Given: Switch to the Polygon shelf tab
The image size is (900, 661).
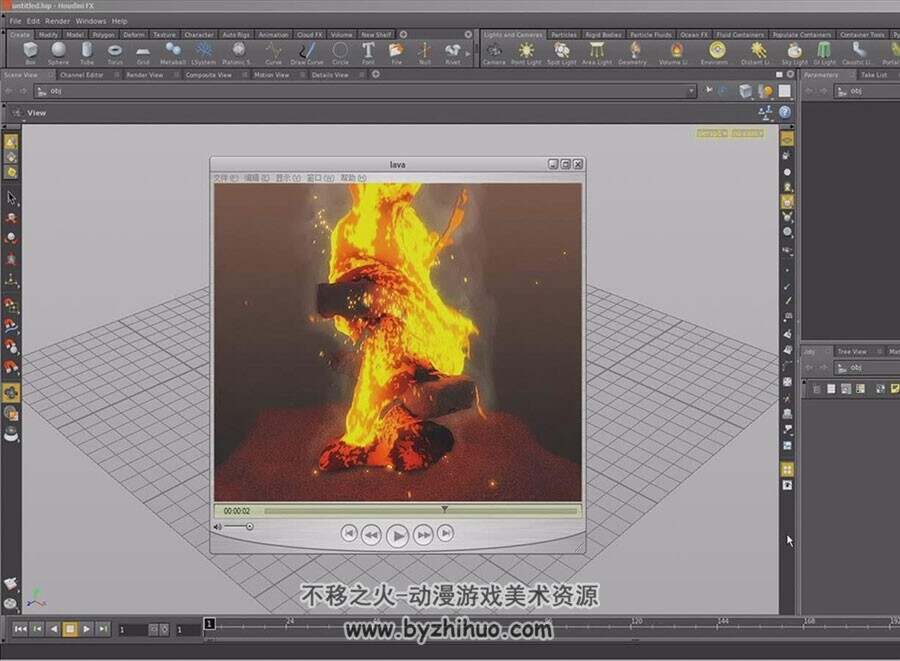Looking at the screenshot, I should click(x=104, y=35).
